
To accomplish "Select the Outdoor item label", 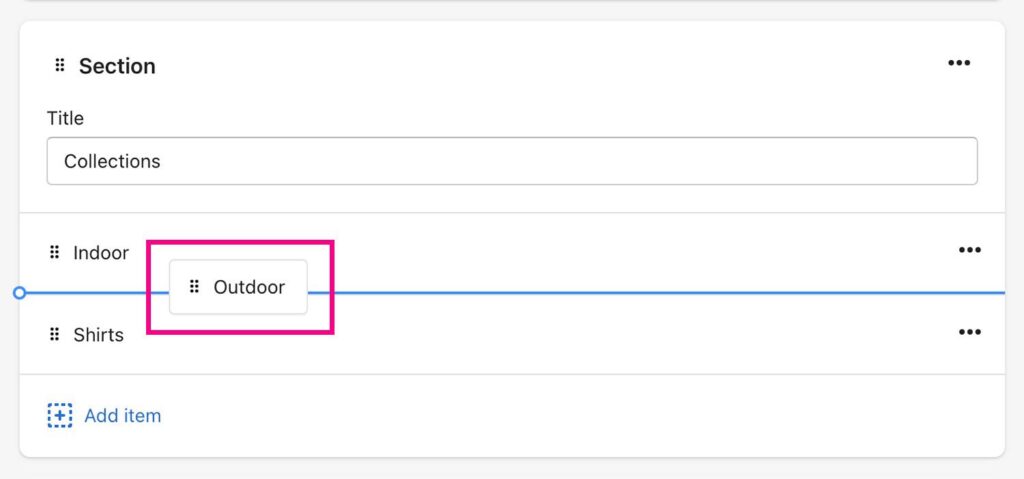I will pos(249,288).
